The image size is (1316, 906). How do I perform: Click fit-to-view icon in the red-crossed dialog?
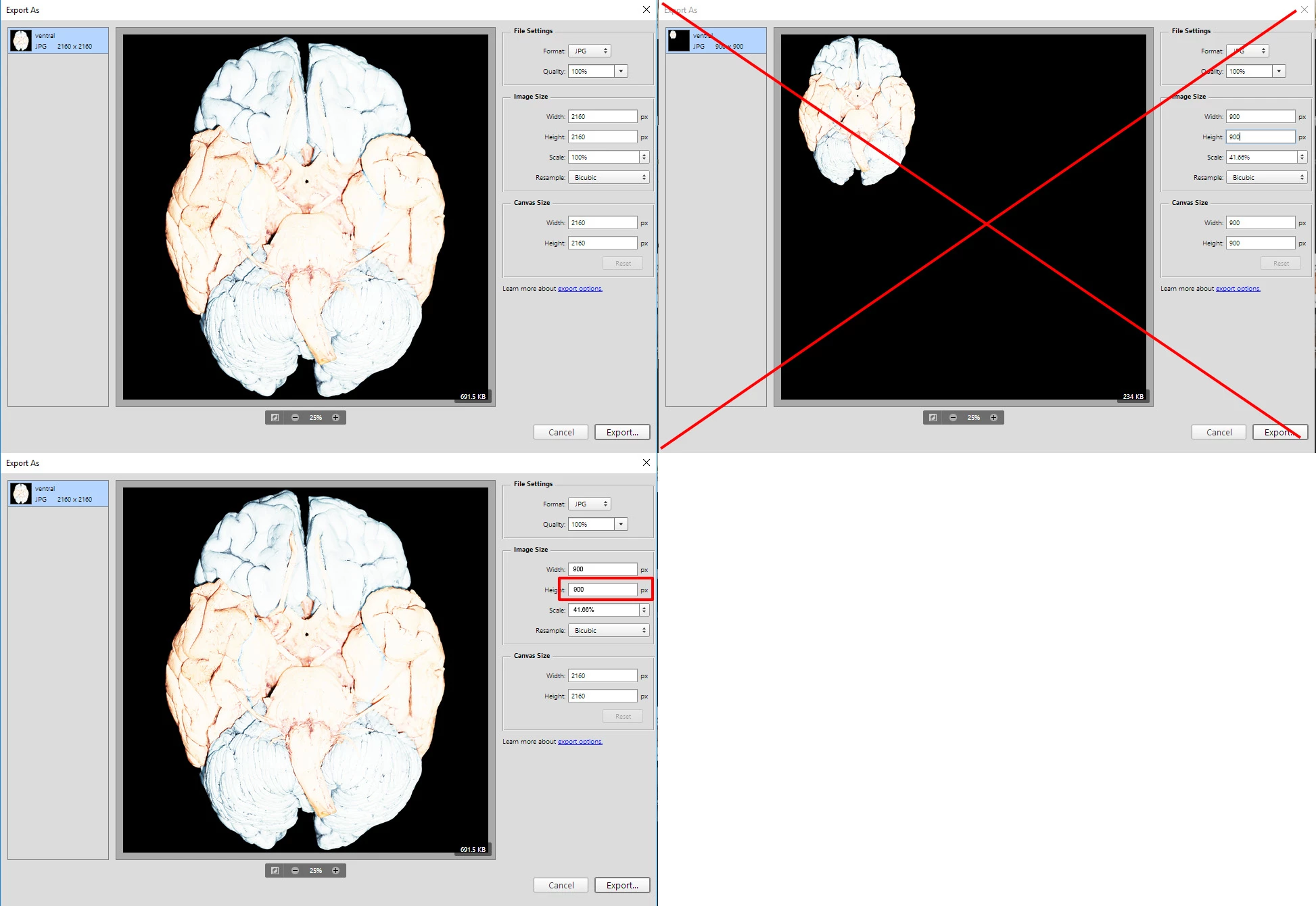coord(933,418)
